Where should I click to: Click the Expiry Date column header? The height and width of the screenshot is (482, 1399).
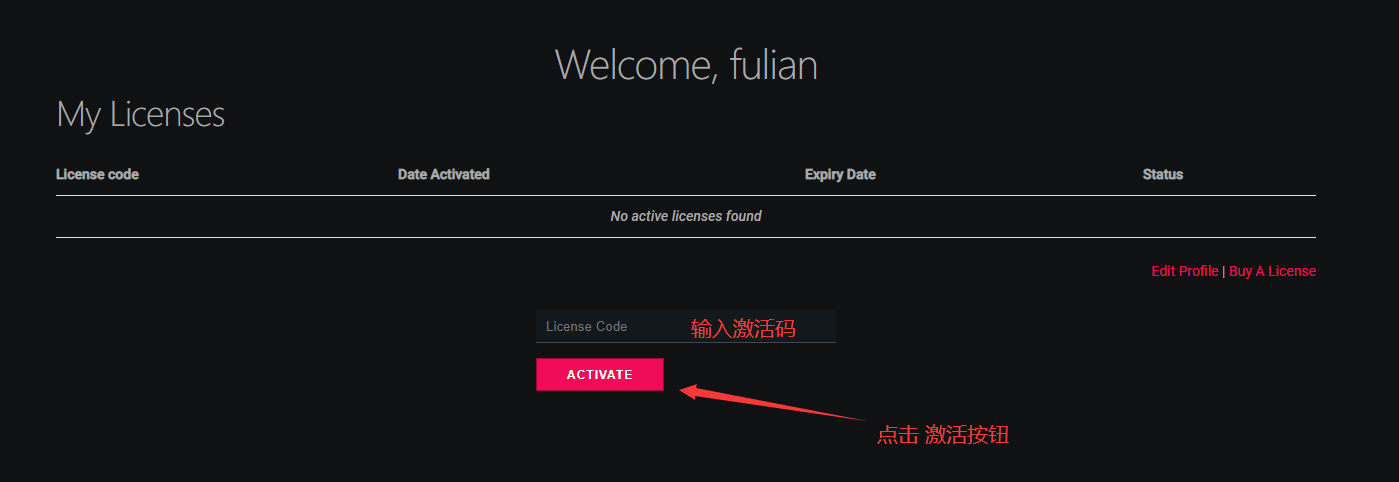pos(840,174)
